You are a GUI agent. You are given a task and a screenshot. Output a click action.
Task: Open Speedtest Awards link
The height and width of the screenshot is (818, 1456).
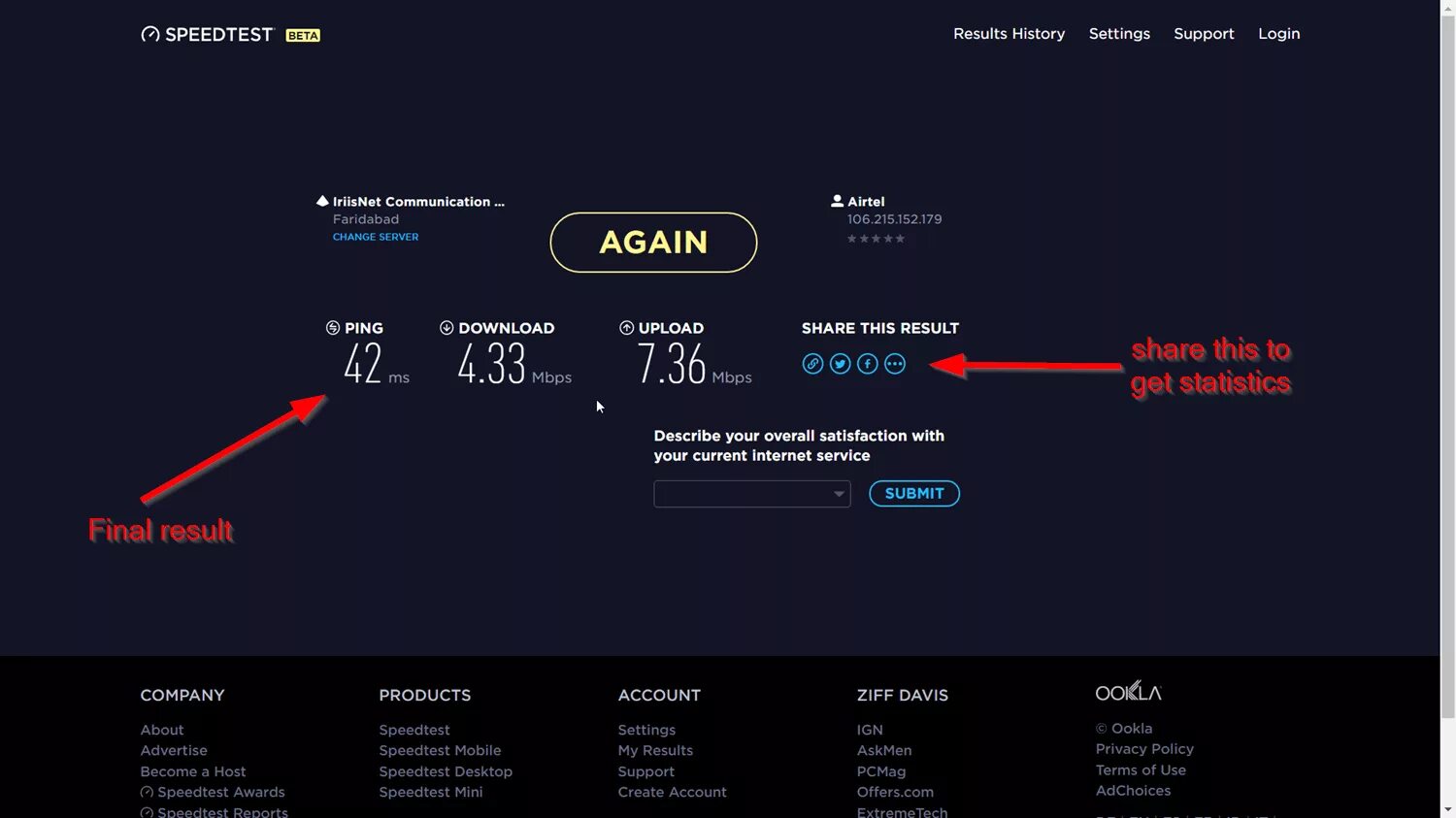coord(213,792)
